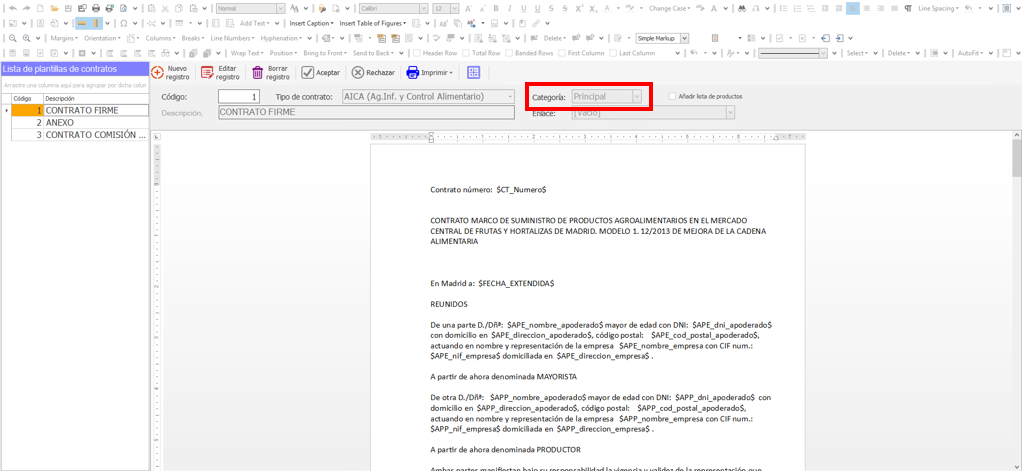Open the Line Spacing menu
1024x471 pixels.
click(940, 8)
